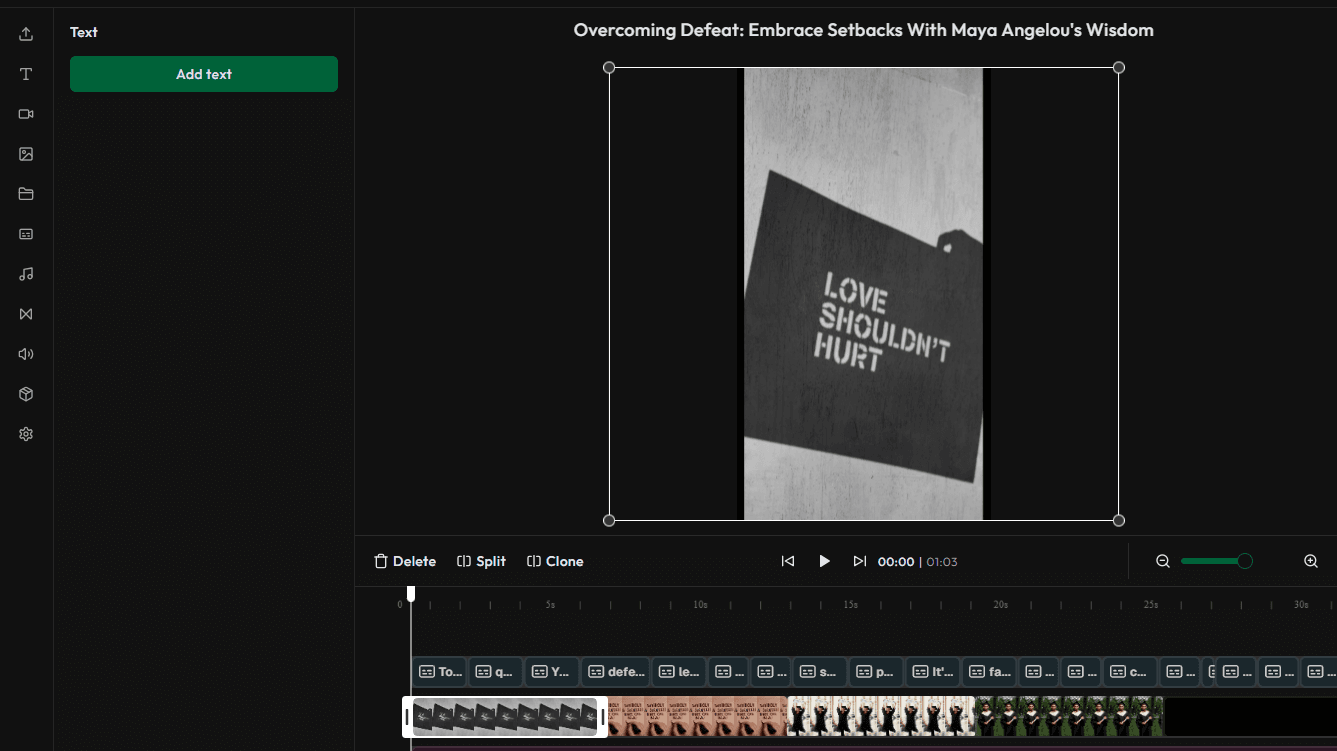Screen dimensions: 1337x751
Task: Open the project Settings
Action: pos(25,433)
